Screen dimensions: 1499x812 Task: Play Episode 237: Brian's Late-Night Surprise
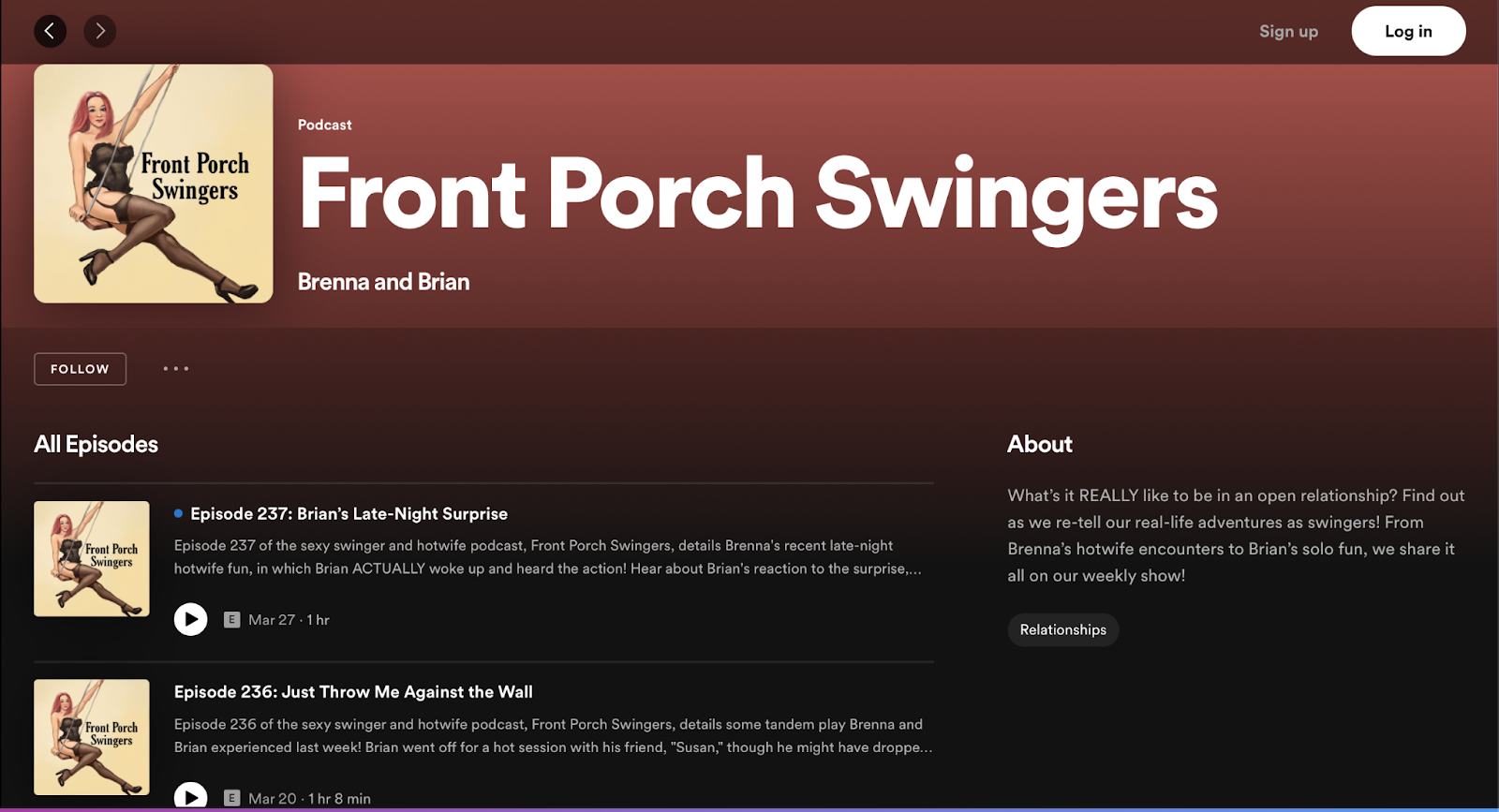tap(190, 619)
